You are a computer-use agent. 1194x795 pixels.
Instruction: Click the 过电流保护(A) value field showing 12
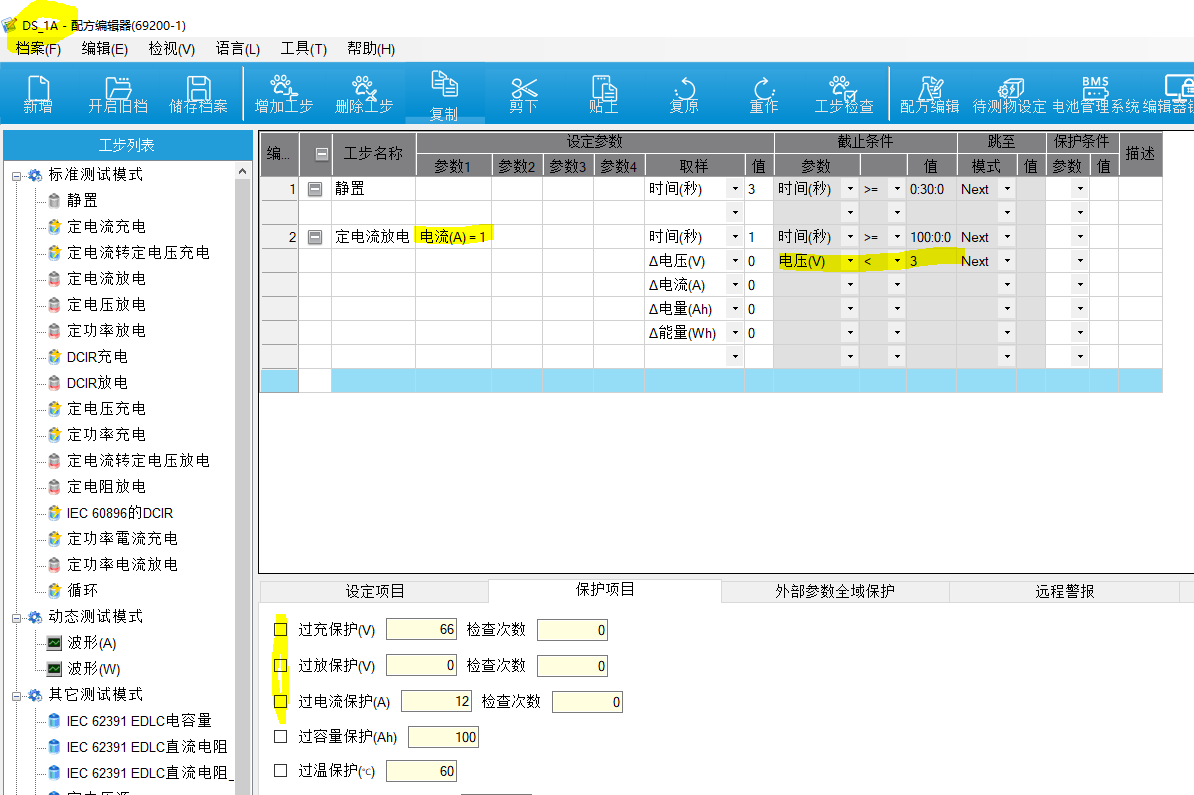click(436, 701)
